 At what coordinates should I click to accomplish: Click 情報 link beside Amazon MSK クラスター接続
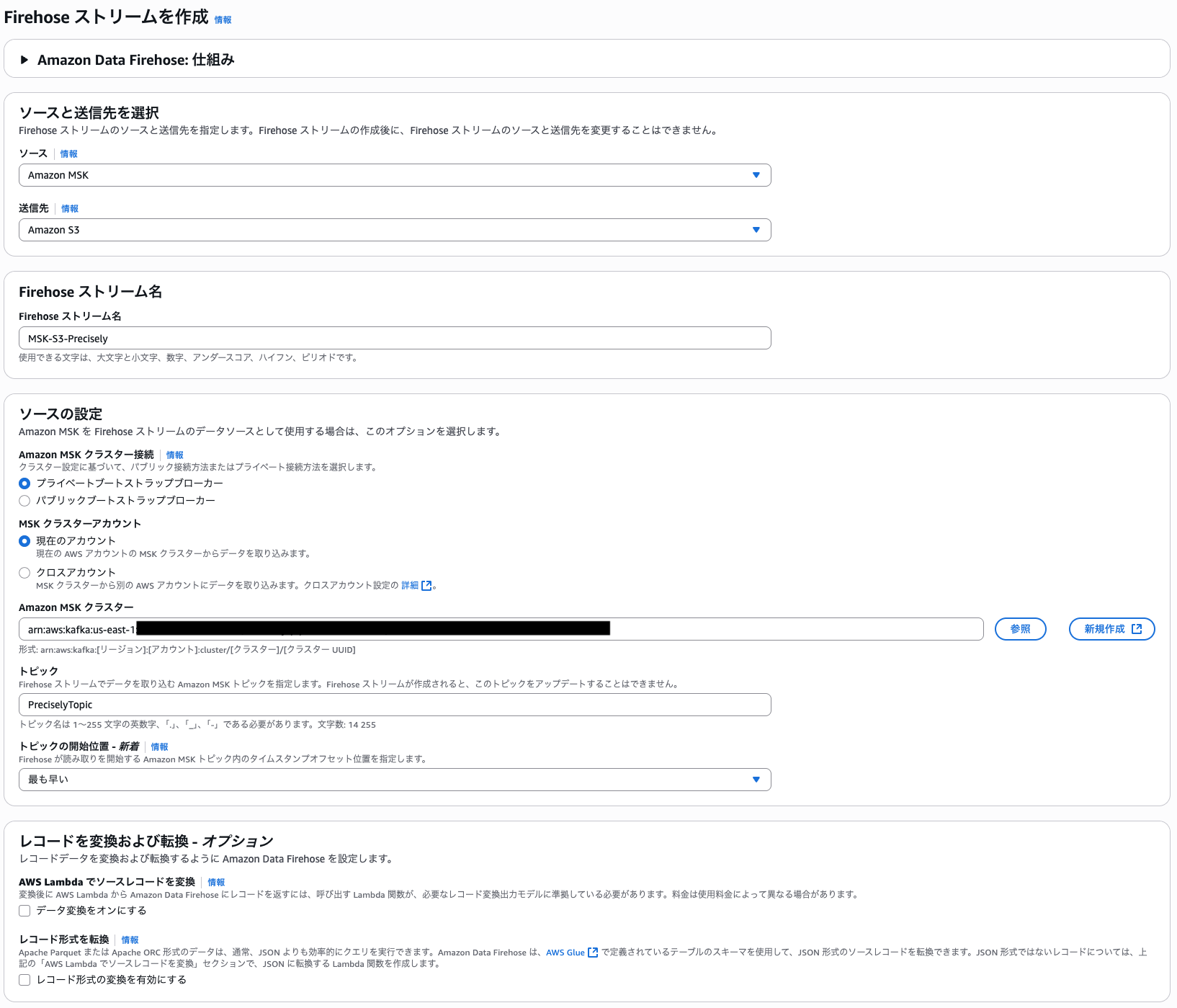point(175,455)
